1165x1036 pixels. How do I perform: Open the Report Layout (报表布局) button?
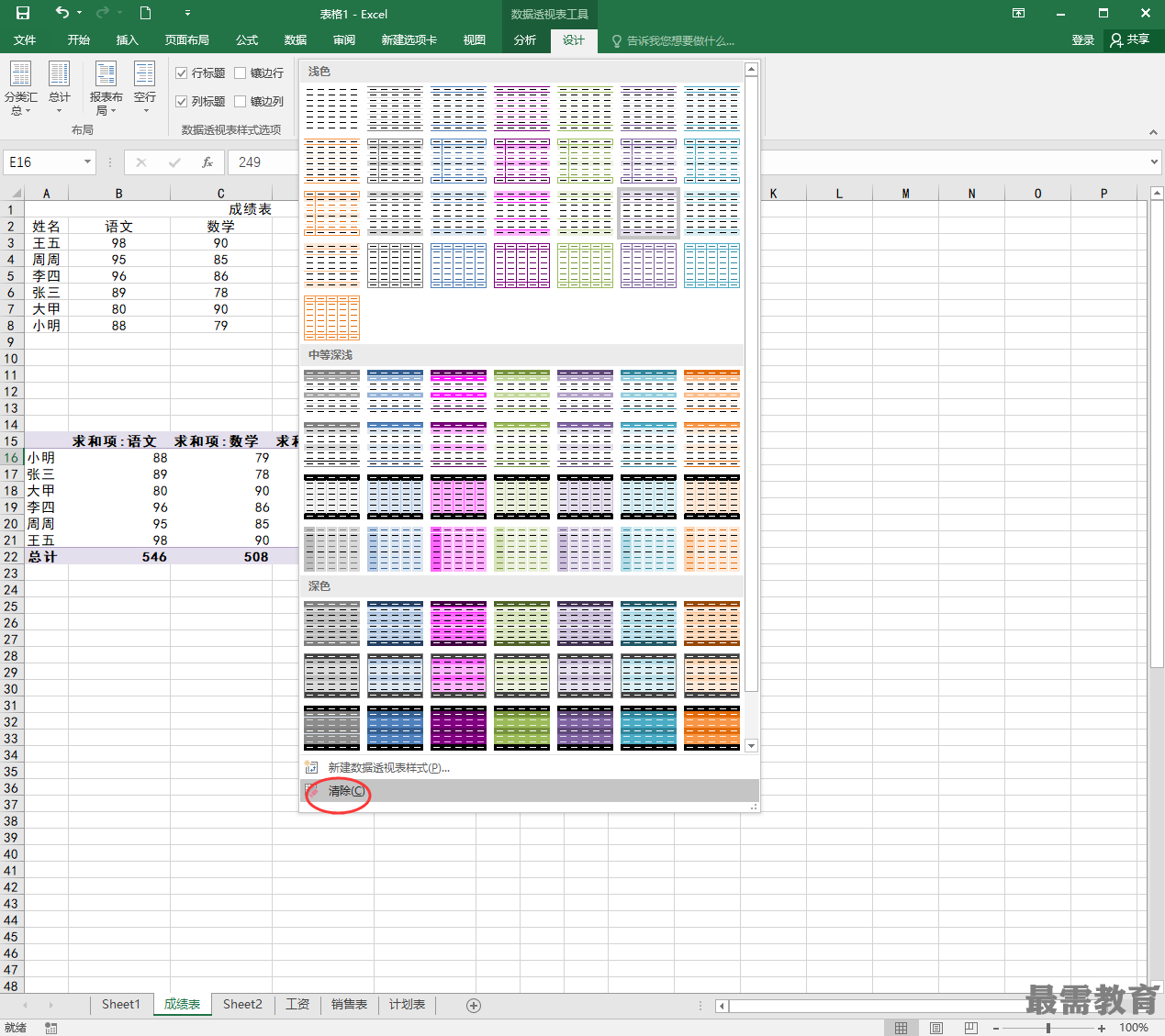(106, 88)
